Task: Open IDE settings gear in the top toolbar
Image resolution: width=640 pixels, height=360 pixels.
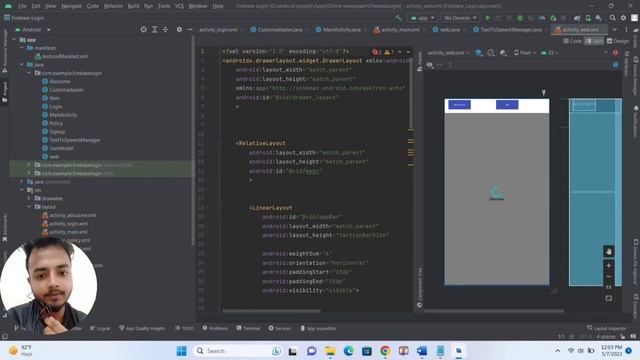Action: click(623, 18)
